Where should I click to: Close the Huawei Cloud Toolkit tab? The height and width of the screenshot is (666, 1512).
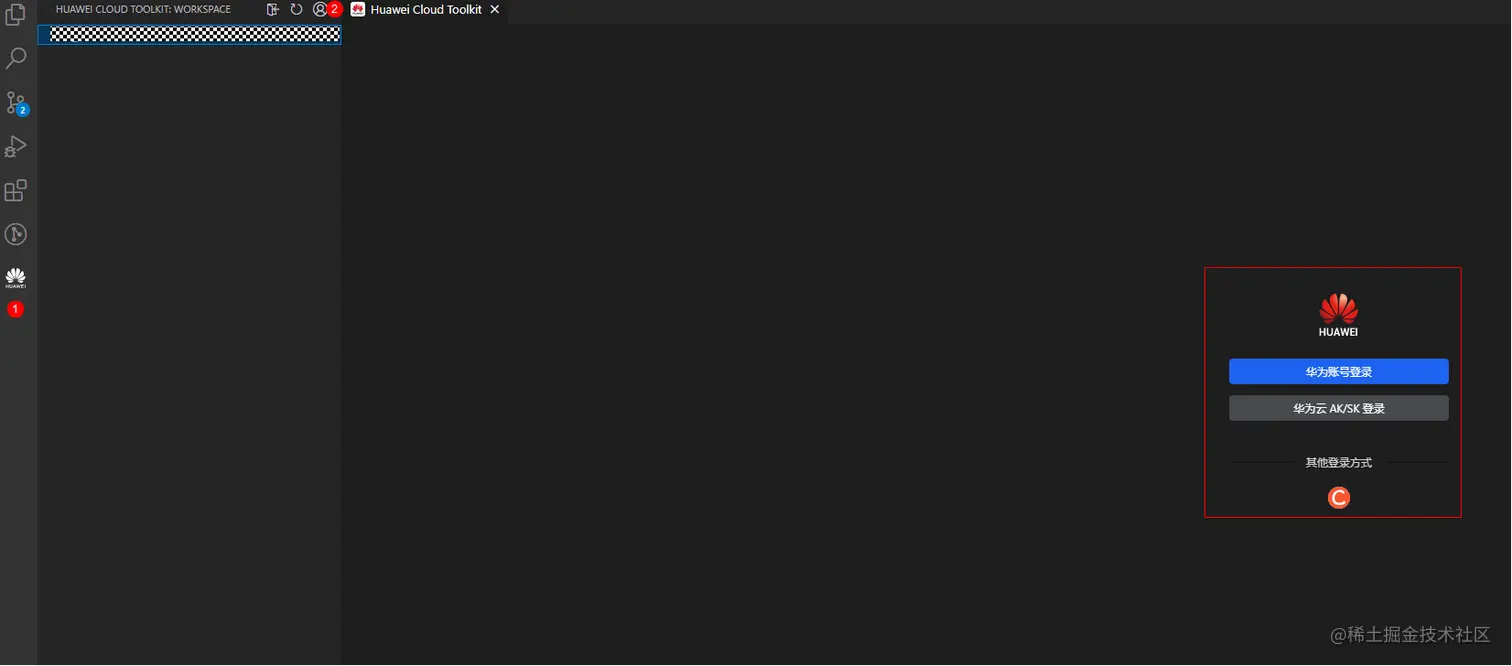(x=494, y=9)
